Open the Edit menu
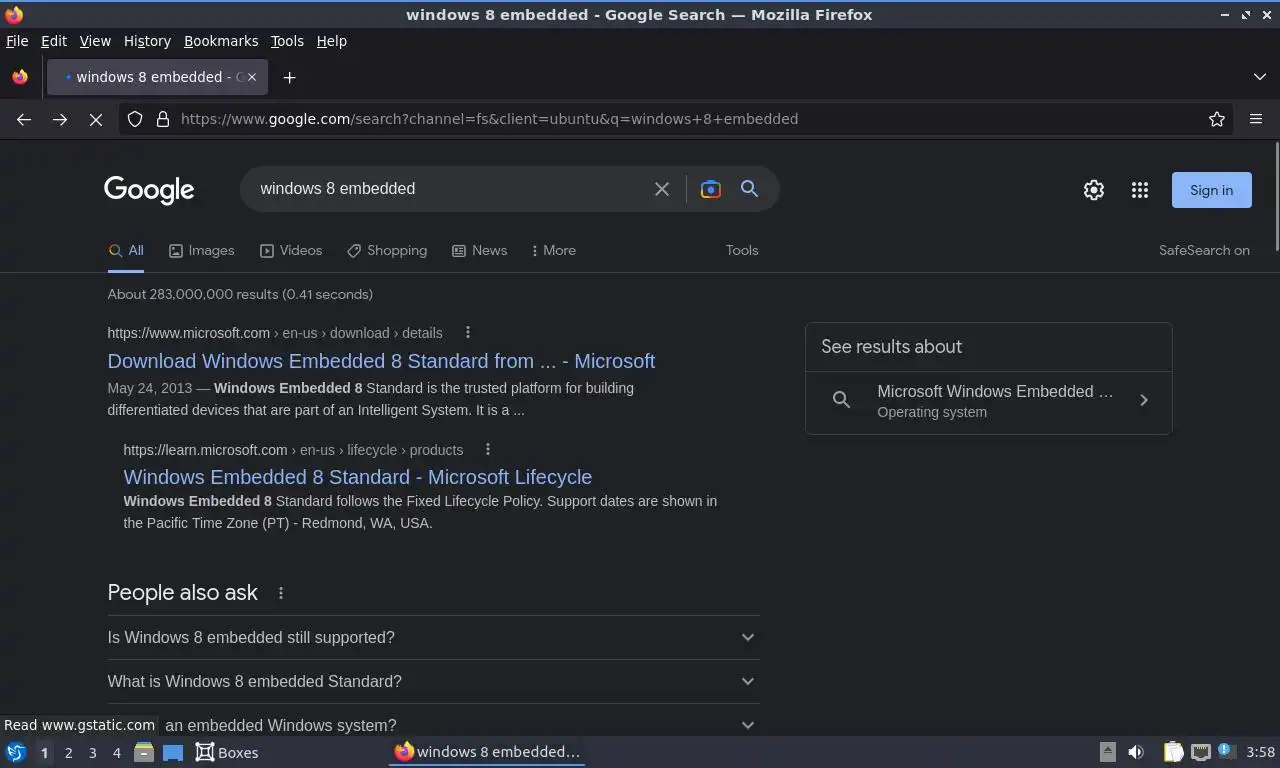Image resolution: width=1280 pixels, height=768 pixels. click(54, 41)
